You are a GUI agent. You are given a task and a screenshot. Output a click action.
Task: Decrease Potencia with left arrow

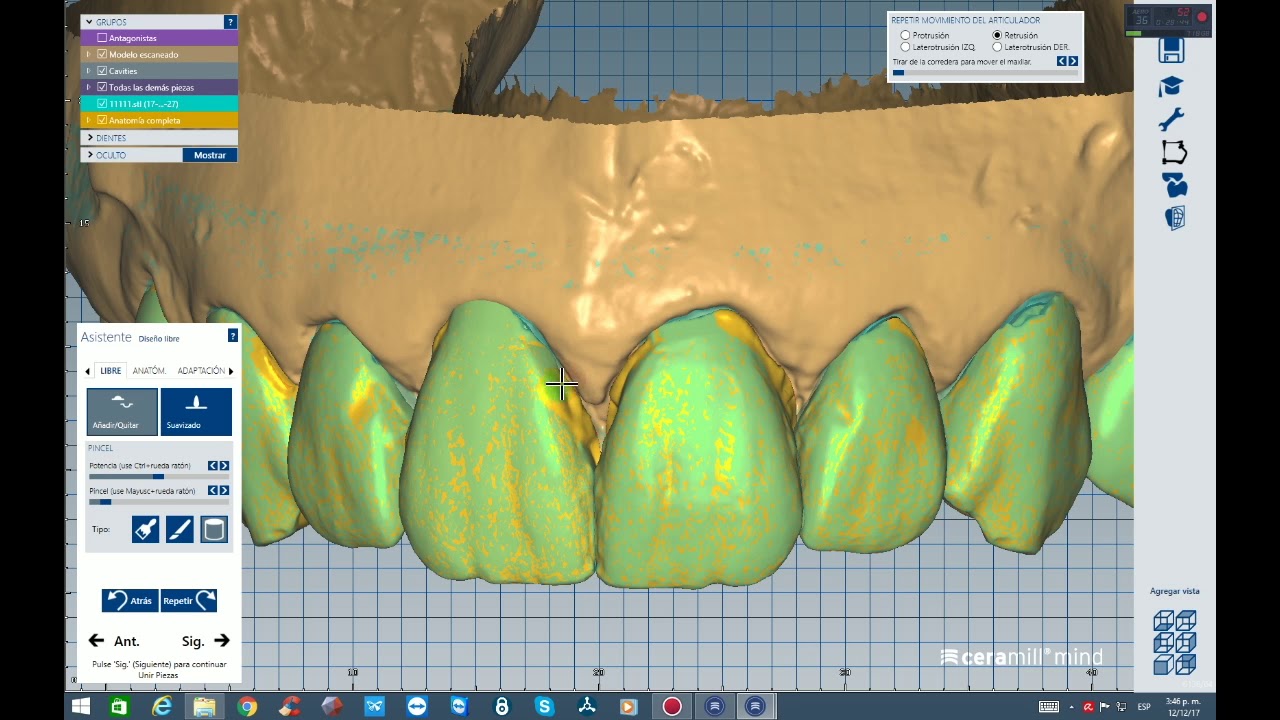[213, 466]
